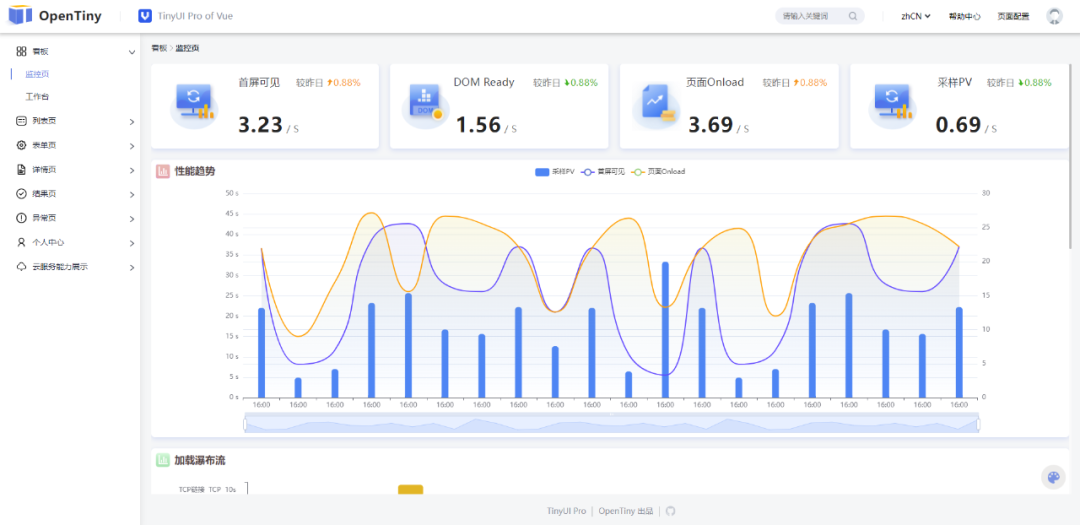Viewport: 1080px width, 525px height.
Task: Click the 监控页 breadcrumb text
Action: point(187,48)
